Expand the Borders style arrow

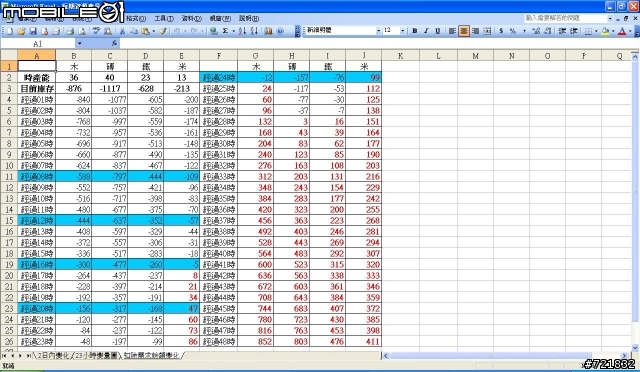point(596,31)
